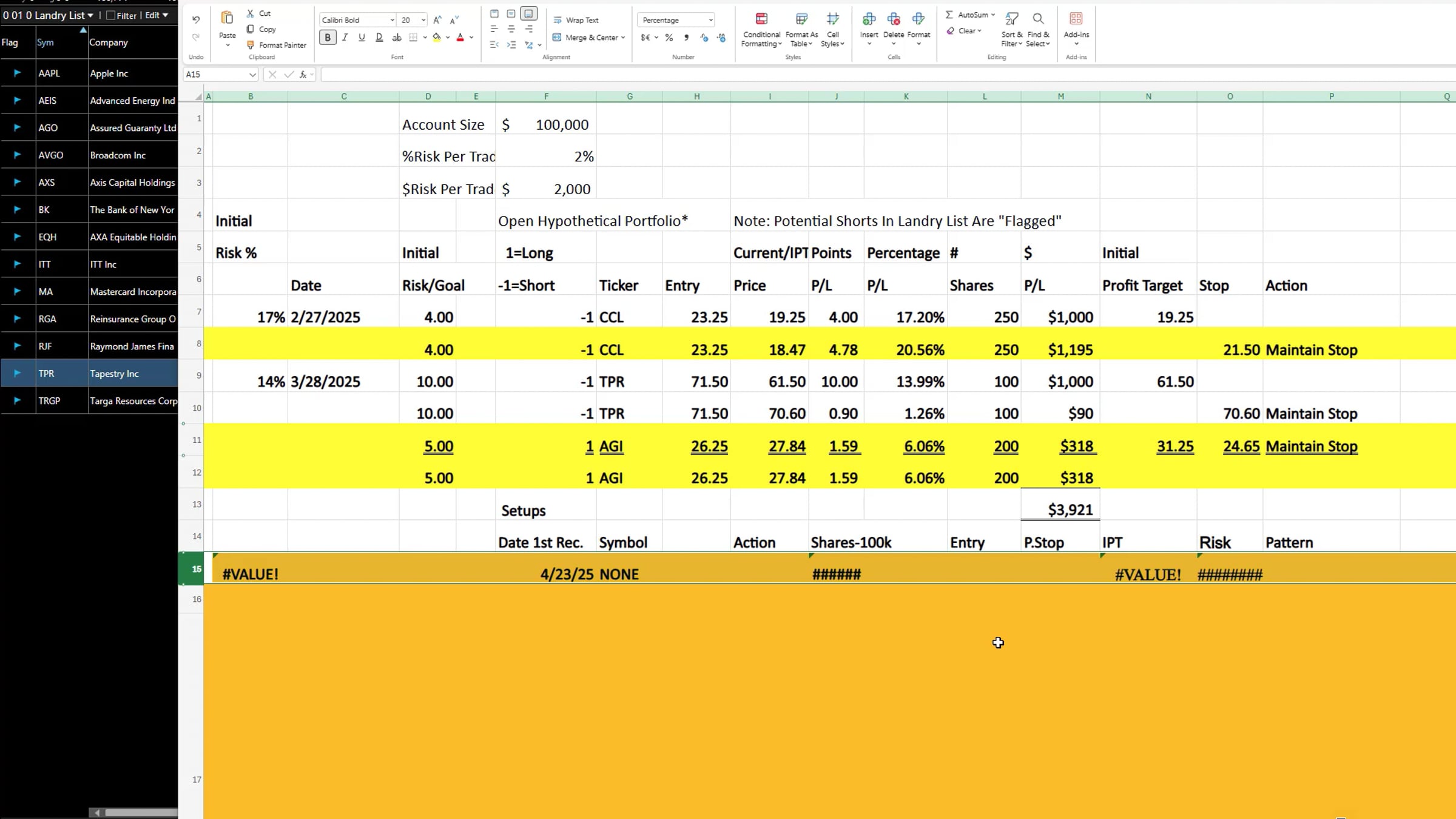Screen dimensions: 1456x819
Task: Increase the cell indent
Action: [x=511, y=45]
